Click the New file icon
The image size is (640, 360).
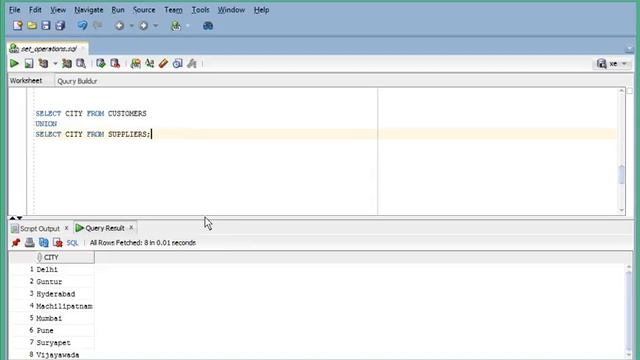(18, 26)
